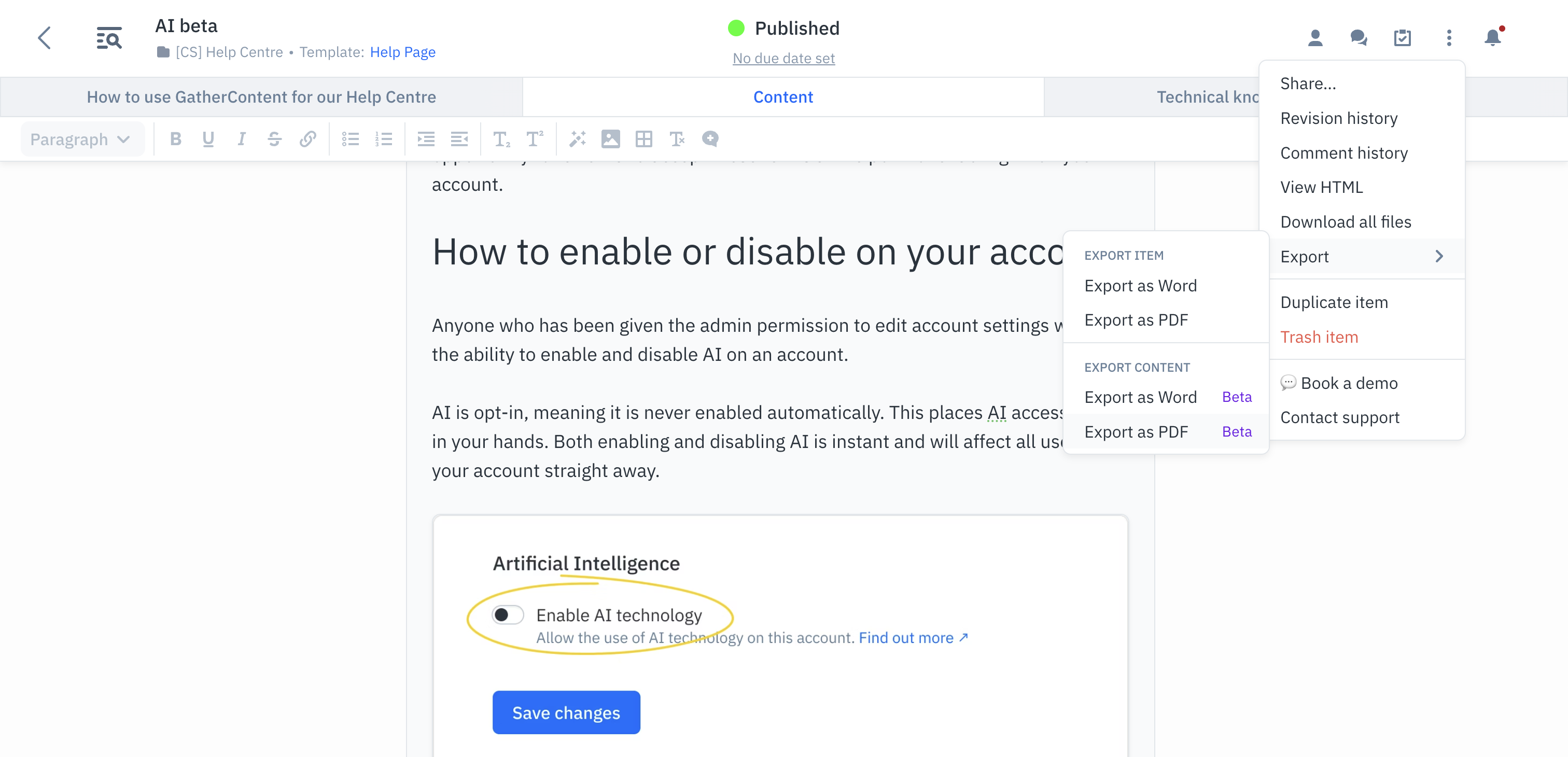
Task: Export content as PDF (Beta)
Action: pos(1166,431)
